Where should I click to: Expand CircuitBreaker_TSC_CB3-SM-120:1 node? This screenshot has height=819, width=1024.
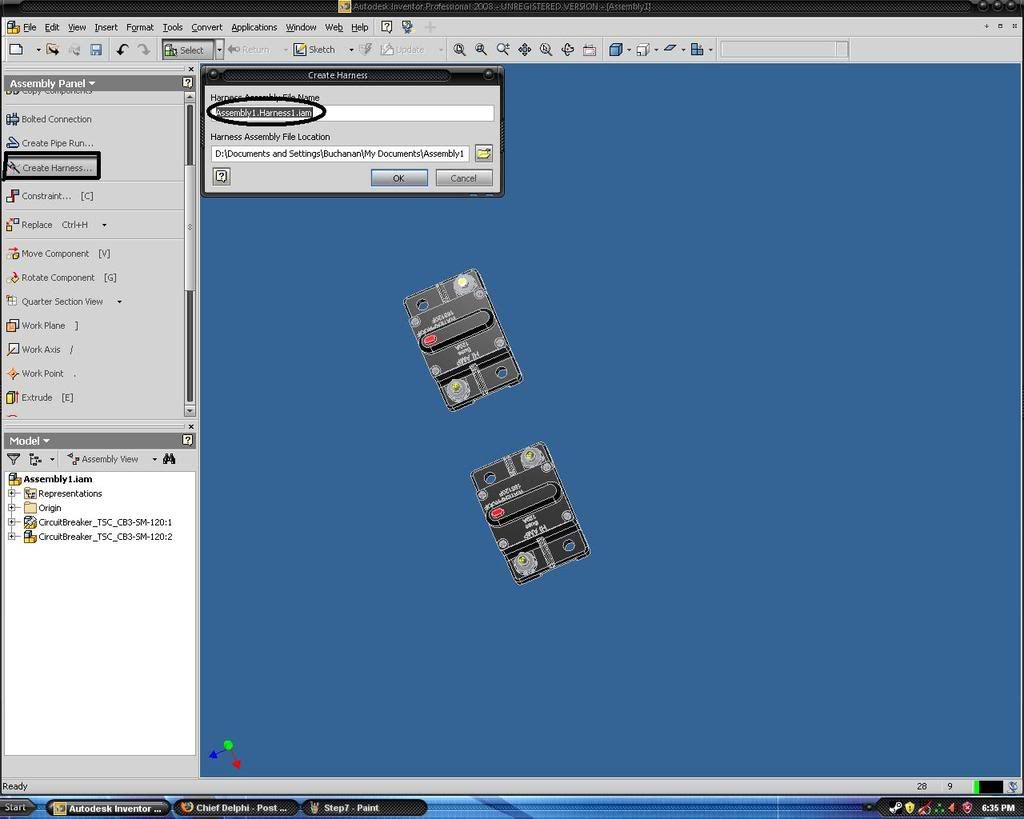(x=11, y=522)
